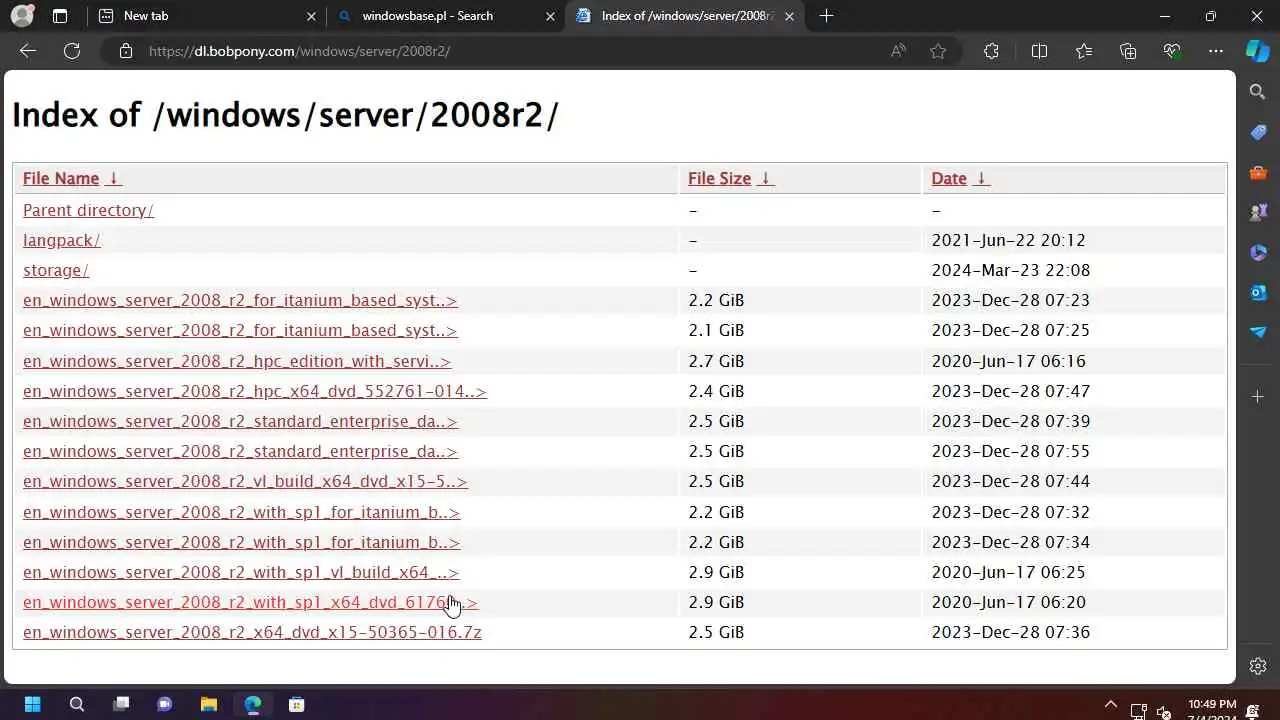Screen dimensions: 1280x720
Task: Open a new tab with plus button
Action: (x=826, y=16)
